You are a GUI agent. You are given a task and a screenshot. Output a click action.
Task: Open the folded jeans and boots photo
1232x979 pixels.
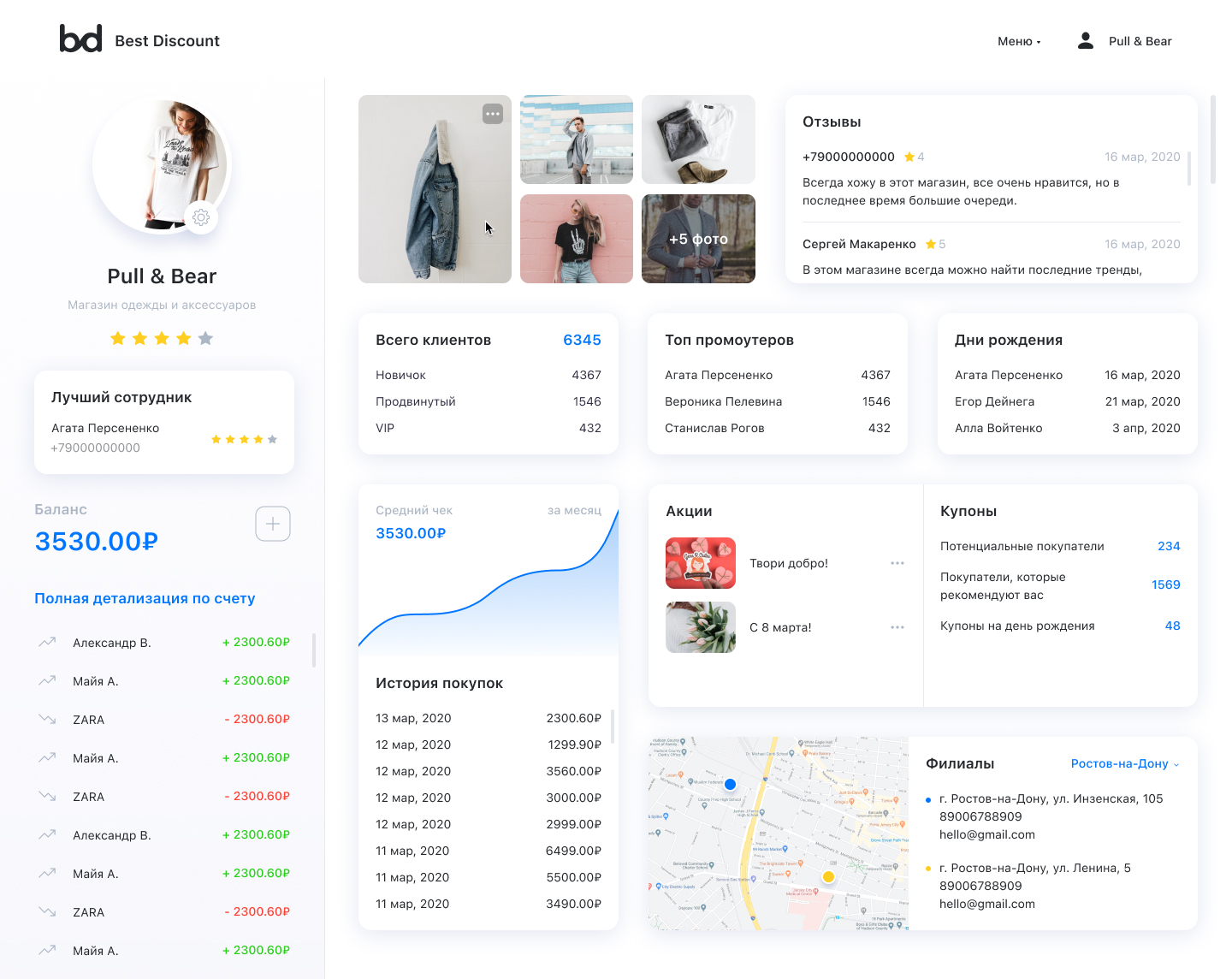pyautogui.click(x=698, y=139)
